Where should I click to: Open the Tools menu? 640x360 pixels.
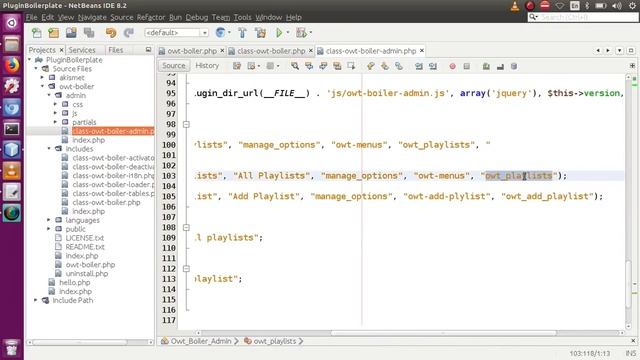242,17
